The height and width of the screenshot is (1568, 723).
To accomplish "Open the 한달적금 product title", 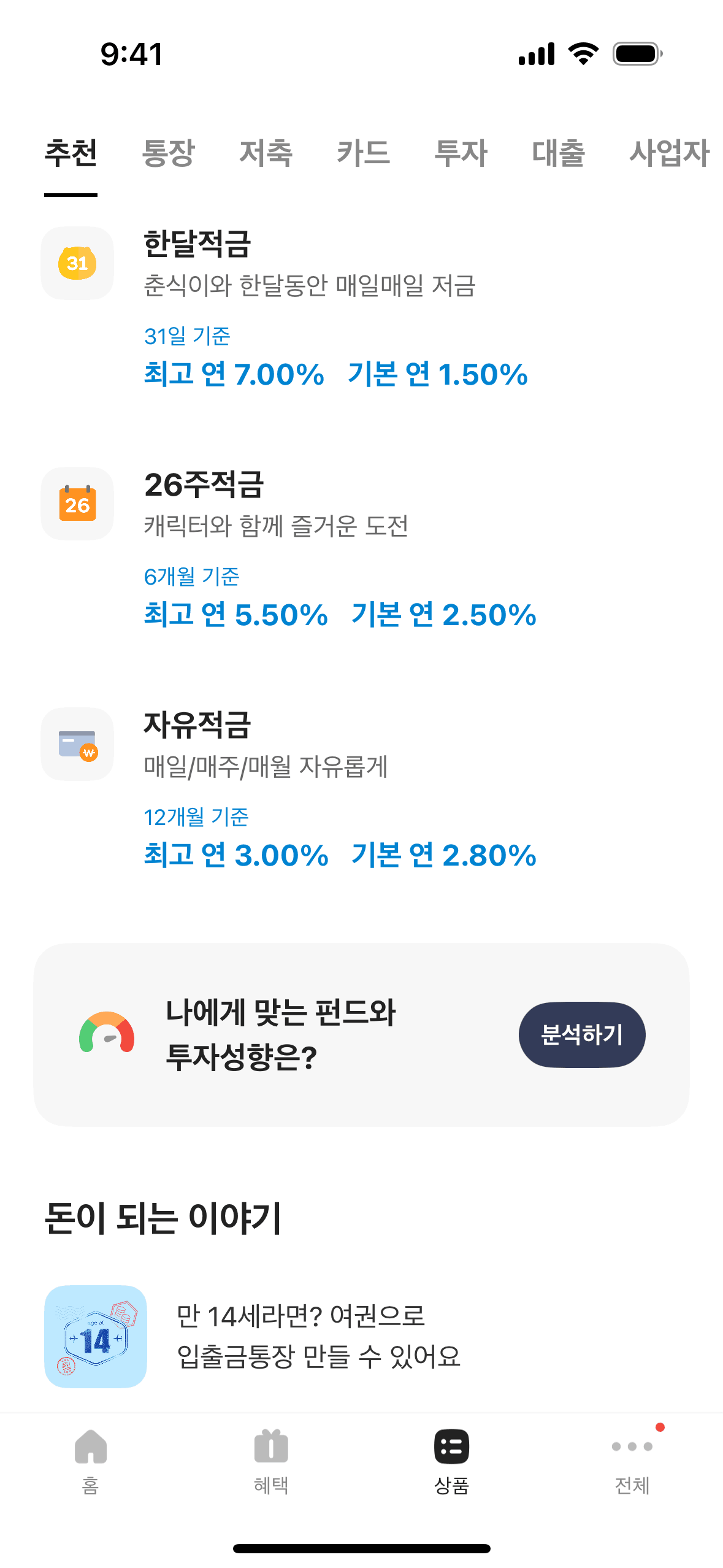I will coord(197,244).
